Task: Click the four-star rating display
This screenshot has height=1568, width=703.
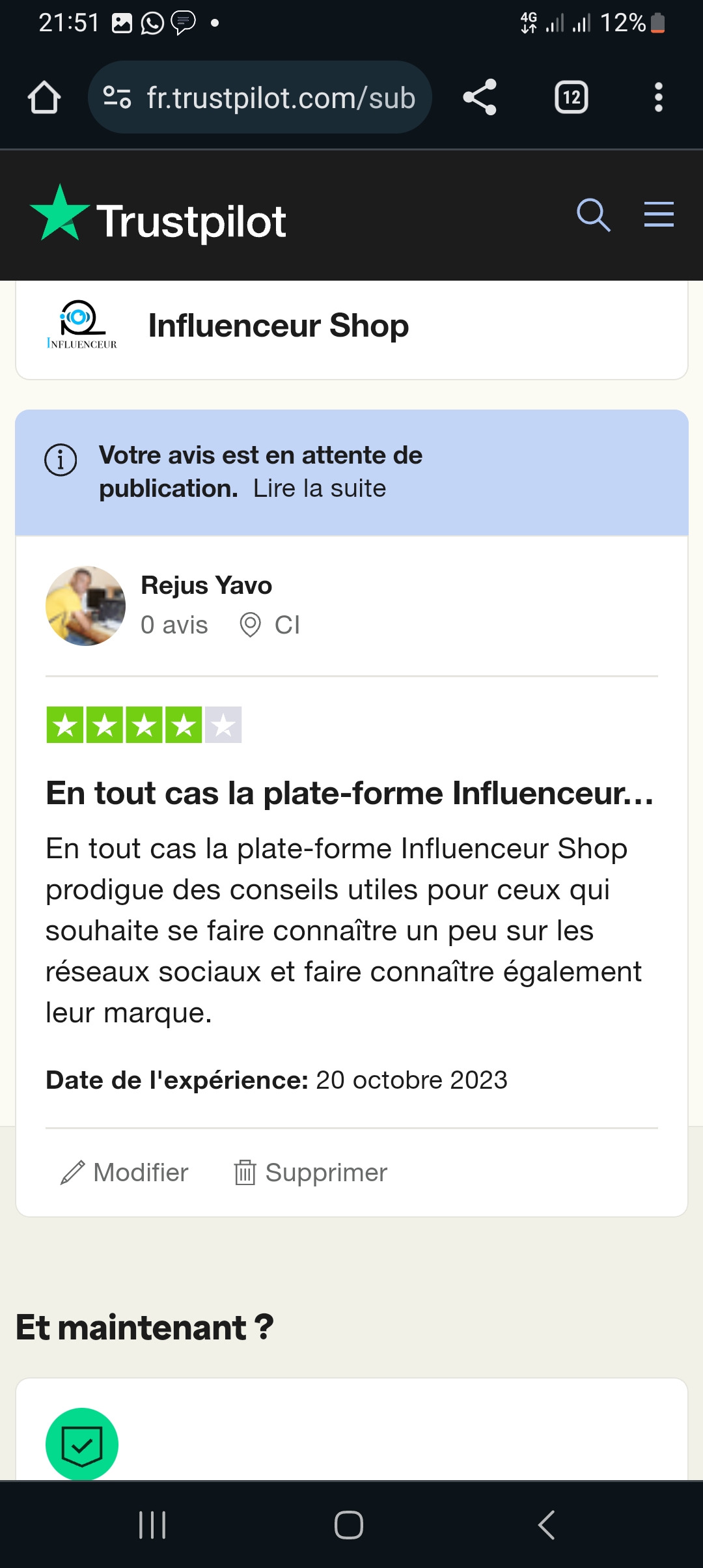Action: 144,725
